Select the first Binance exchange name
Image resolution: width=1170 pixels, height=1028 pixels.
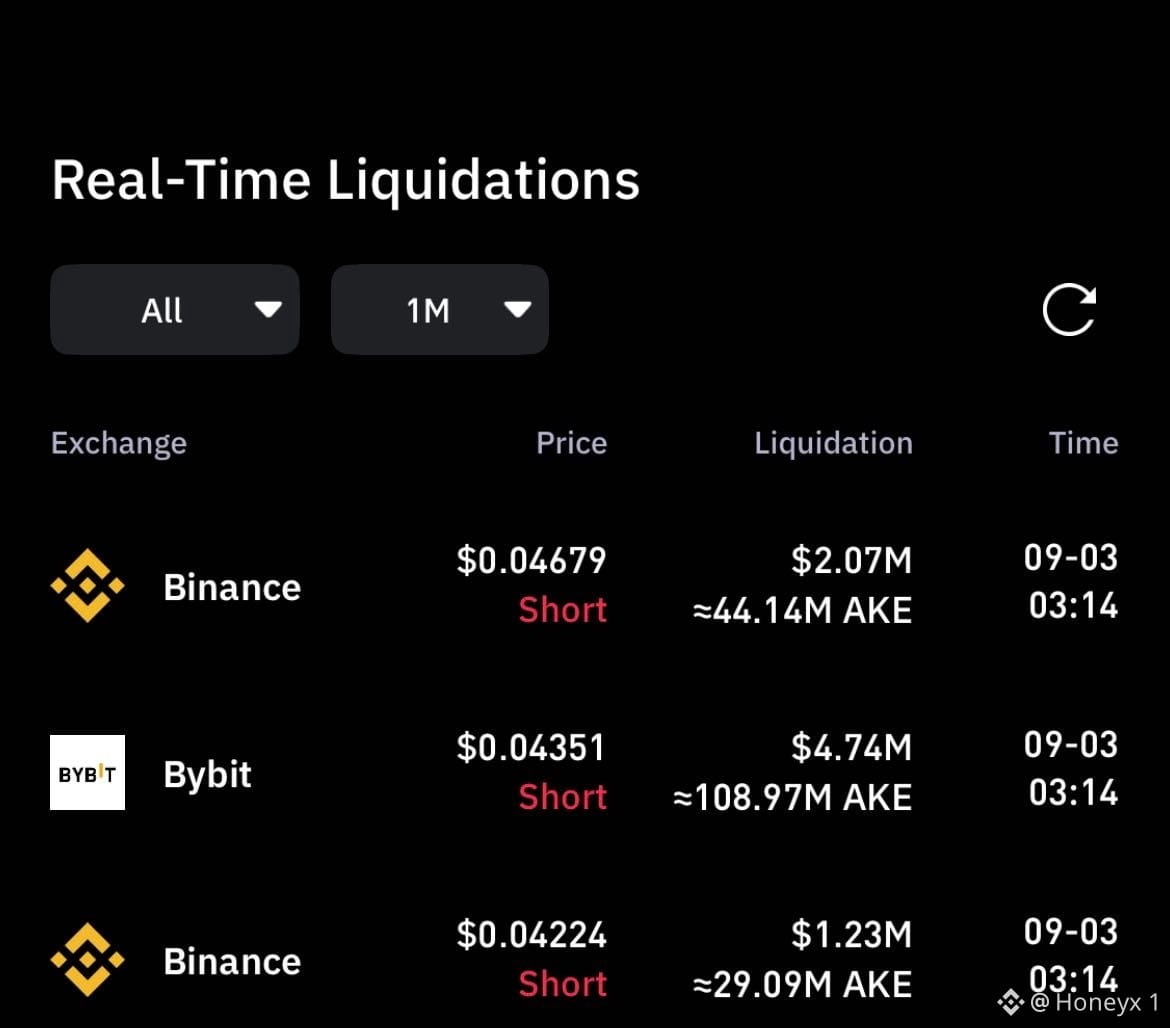coord(232,587)
